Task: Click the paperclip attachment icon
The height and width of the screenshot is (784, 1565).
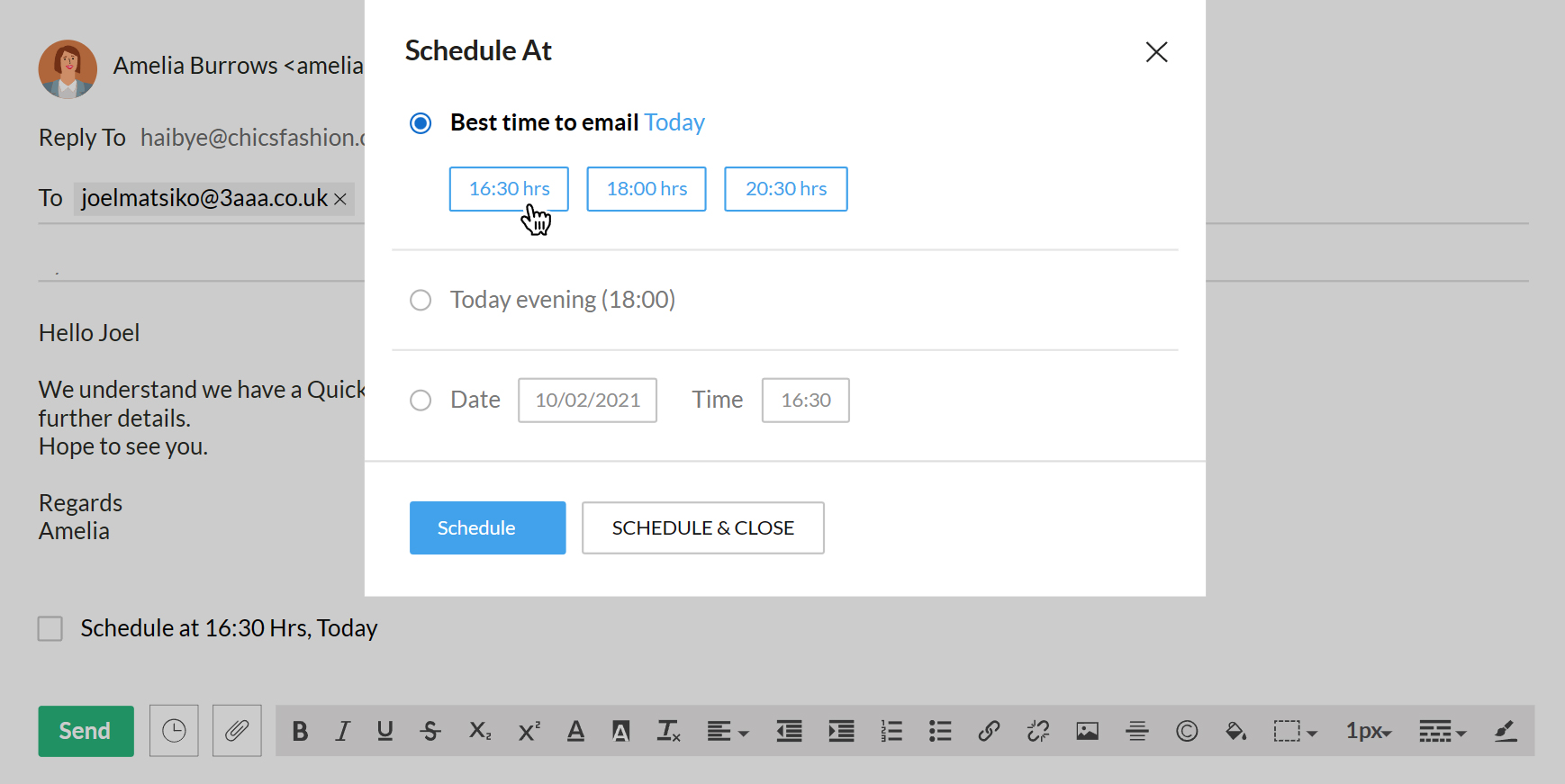Action: 237,731
